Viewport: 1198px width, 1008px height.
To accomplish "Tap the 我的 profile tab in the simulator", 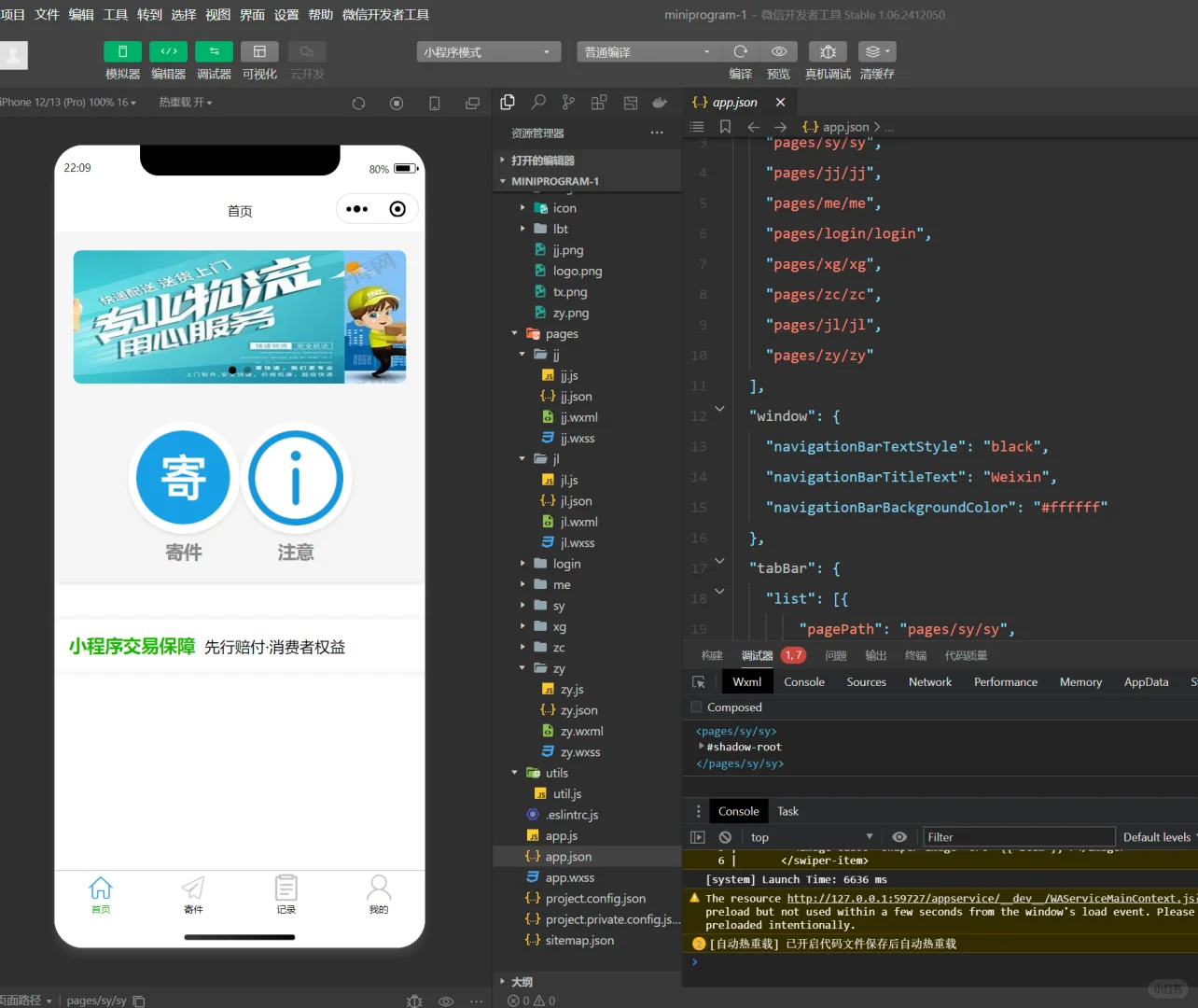I will tap(379, 894).
